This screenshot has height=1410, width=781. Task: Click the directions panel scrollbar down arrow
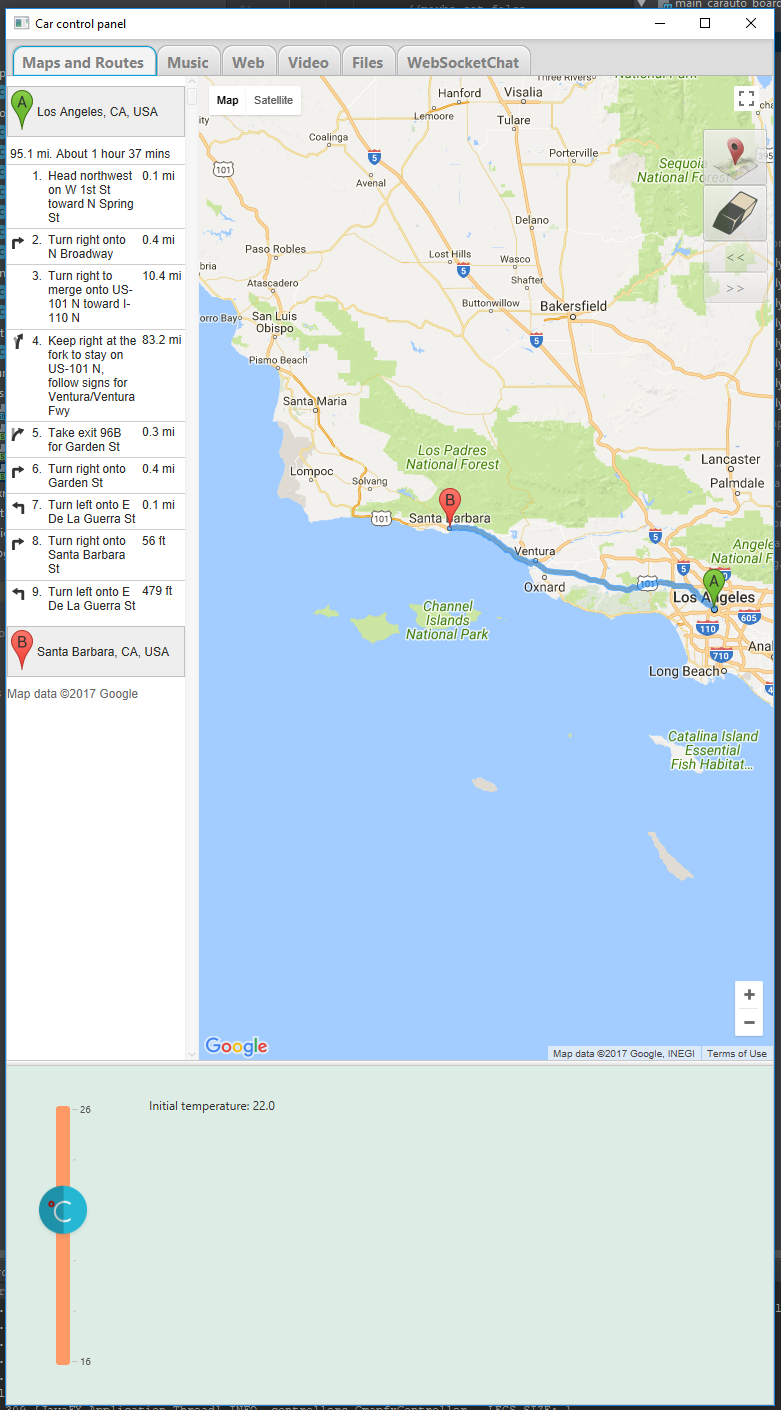[192, 1054]
